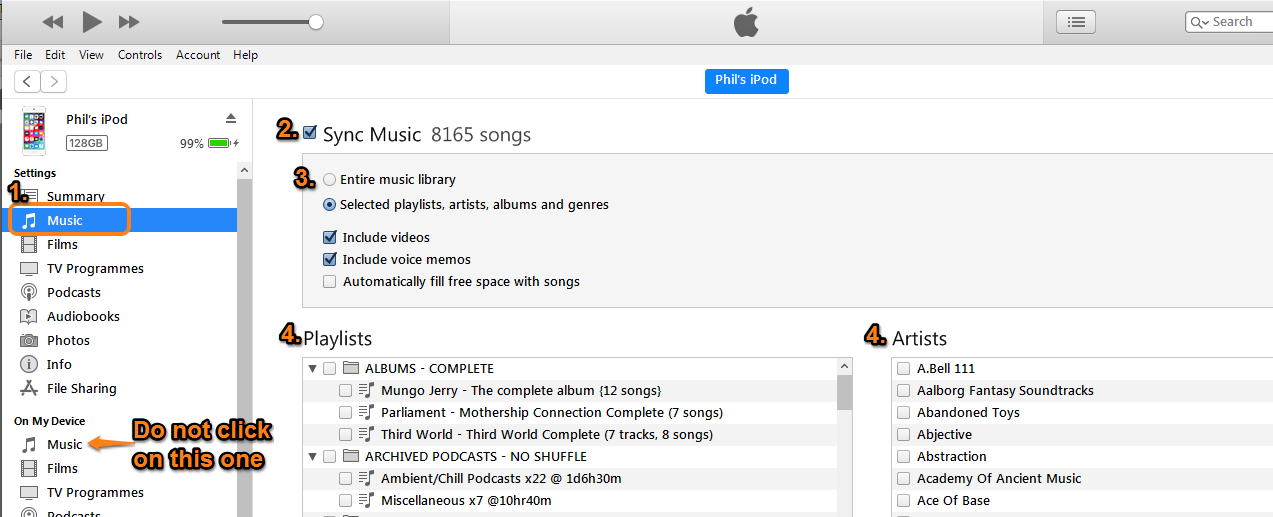
Task: Collapse ARCHIVED PODCASTS - NO SHUFFLE folder
Action: coord(312,456)
